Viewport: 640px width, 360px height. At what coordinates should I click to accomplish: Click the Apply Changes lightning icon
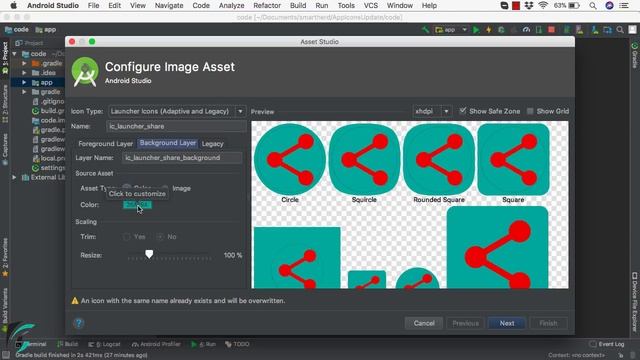coord(489,30)
